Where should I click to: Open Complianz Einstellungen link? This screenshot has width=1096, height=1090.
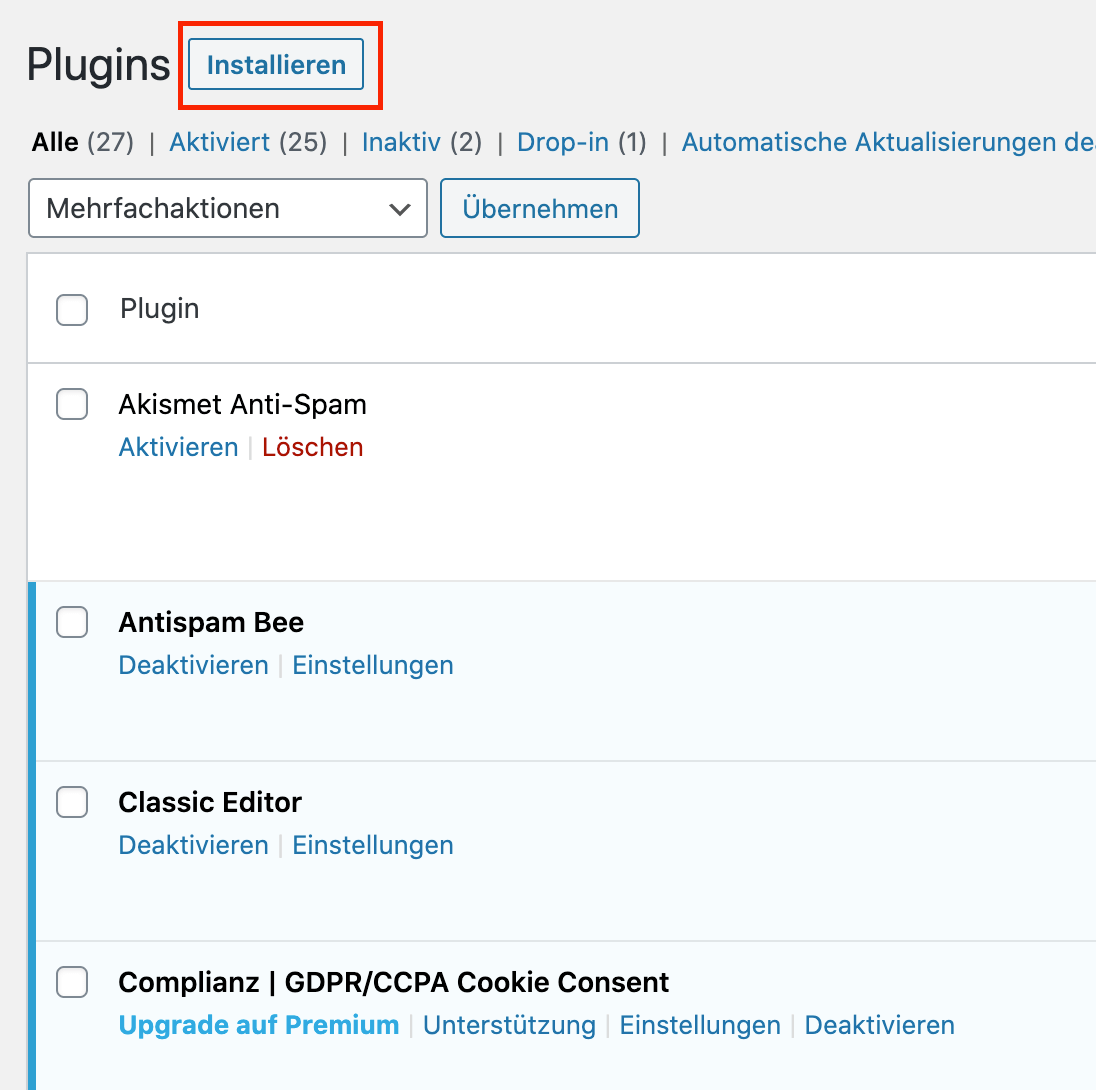click(x=700, y=1025)
